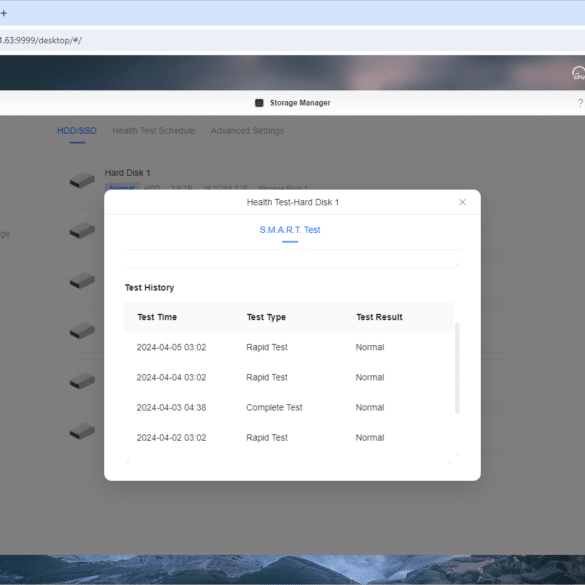Select the 2024-04-05 03:02 test row
Viewport: 585px width, 585px height.
[x=289, y=347]
